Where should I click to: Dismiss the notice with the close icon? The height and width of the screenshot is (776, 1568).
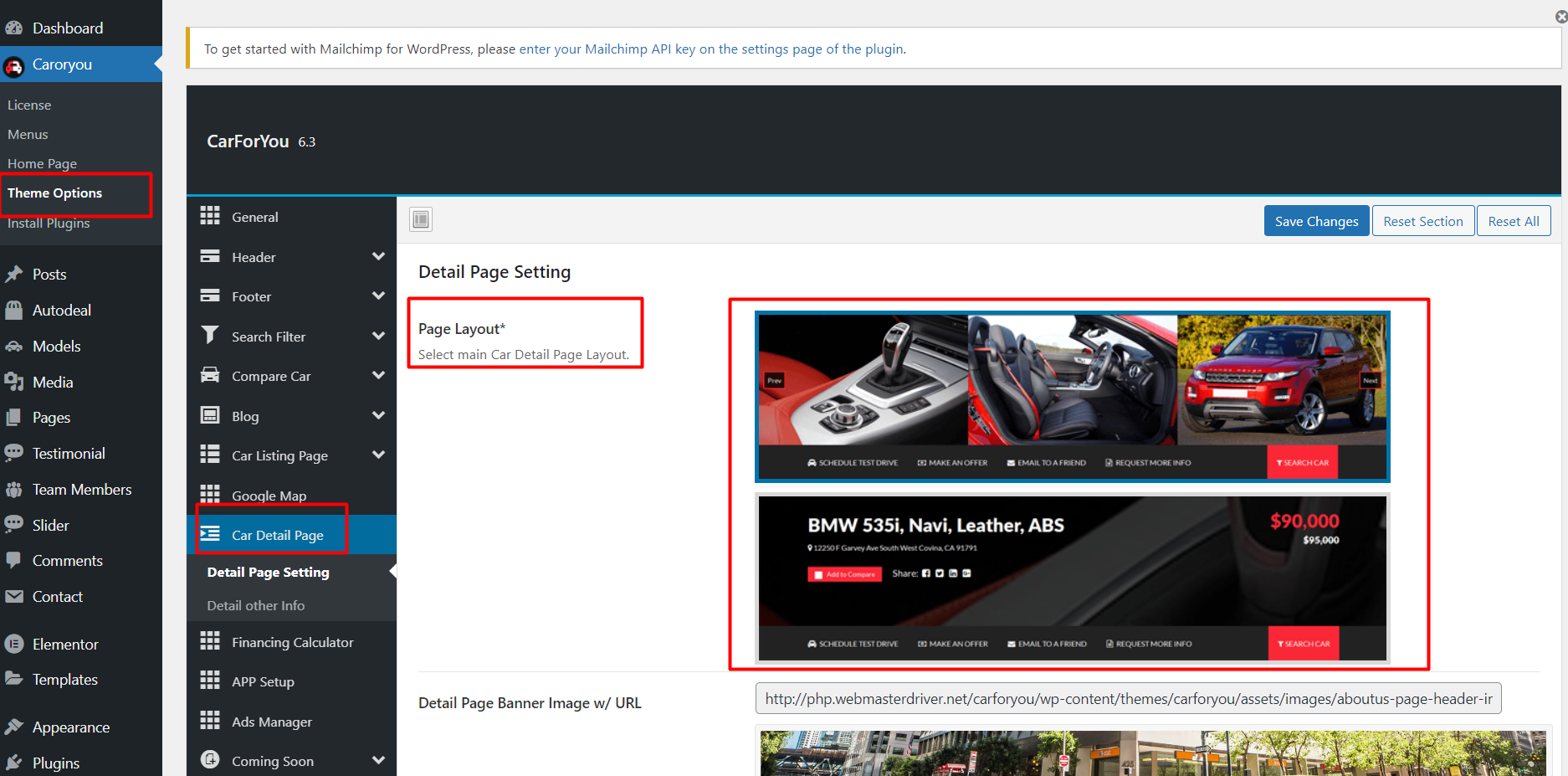[x=1561, y=17]
